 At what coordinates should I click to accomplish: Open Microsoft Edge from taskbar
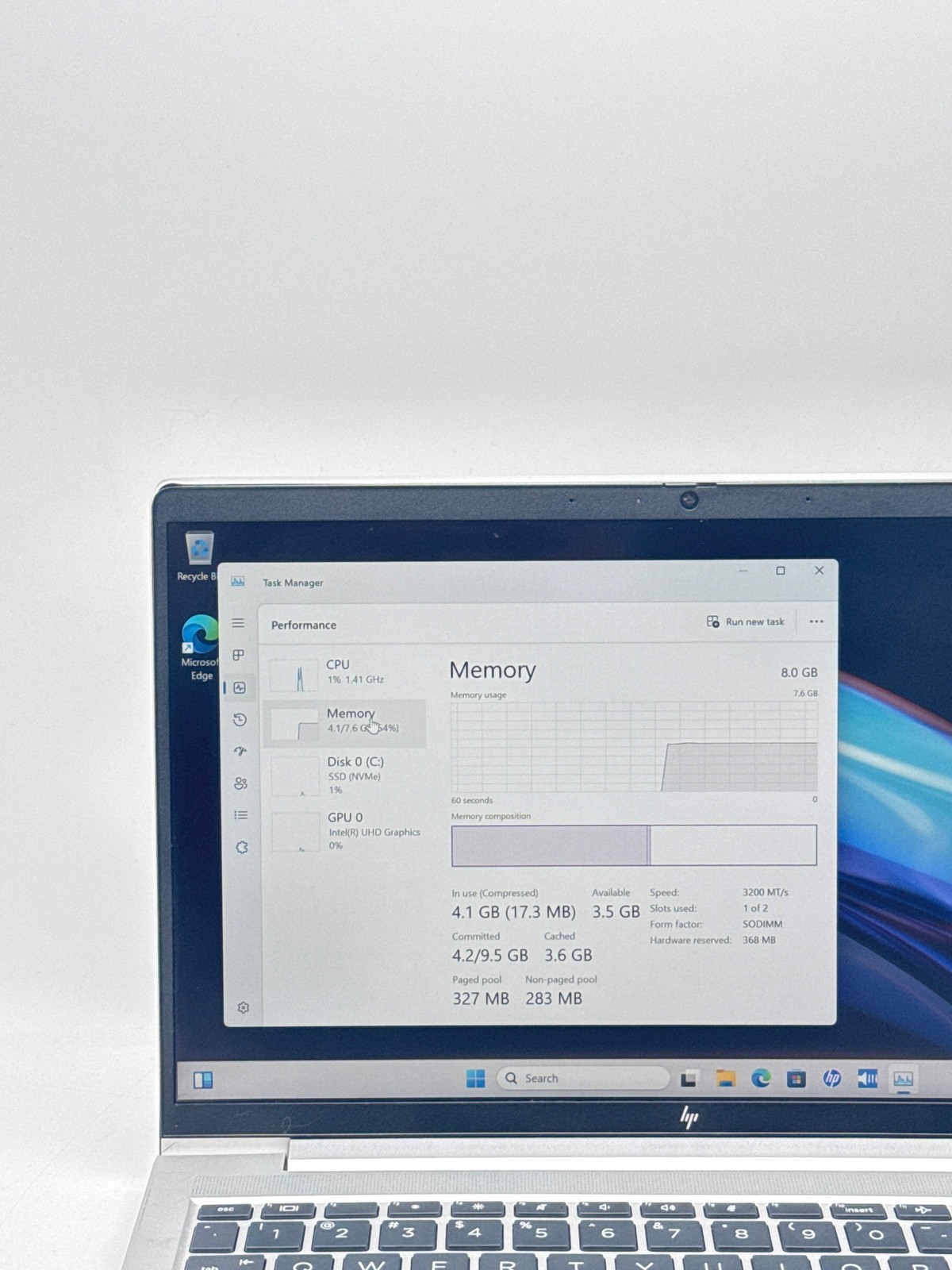pyautogui.click(x=761, y=1078)
